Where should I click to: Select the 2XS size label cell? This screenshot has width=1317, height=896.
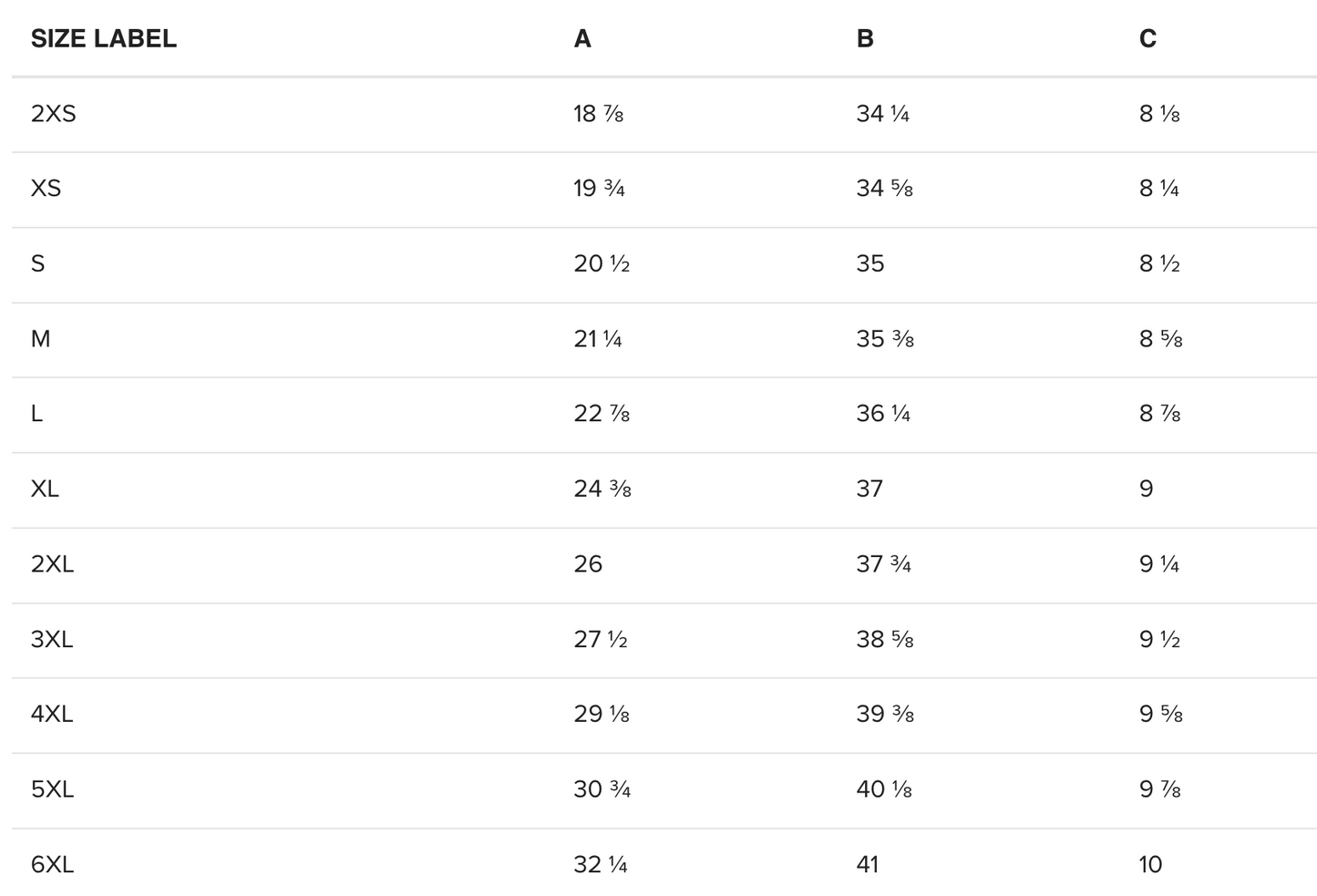click(x=54, y=114)
